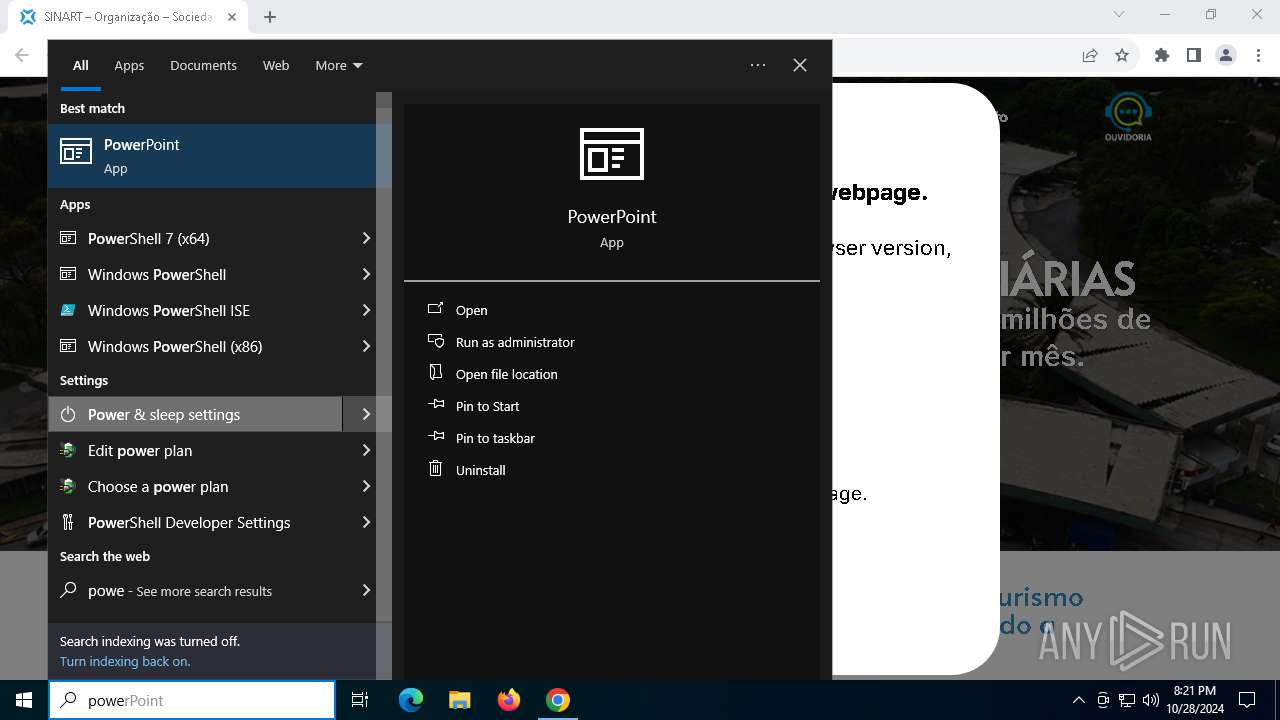
Task: Click the PowerShell Developer Settings icon
Action: tap(68, 522)
